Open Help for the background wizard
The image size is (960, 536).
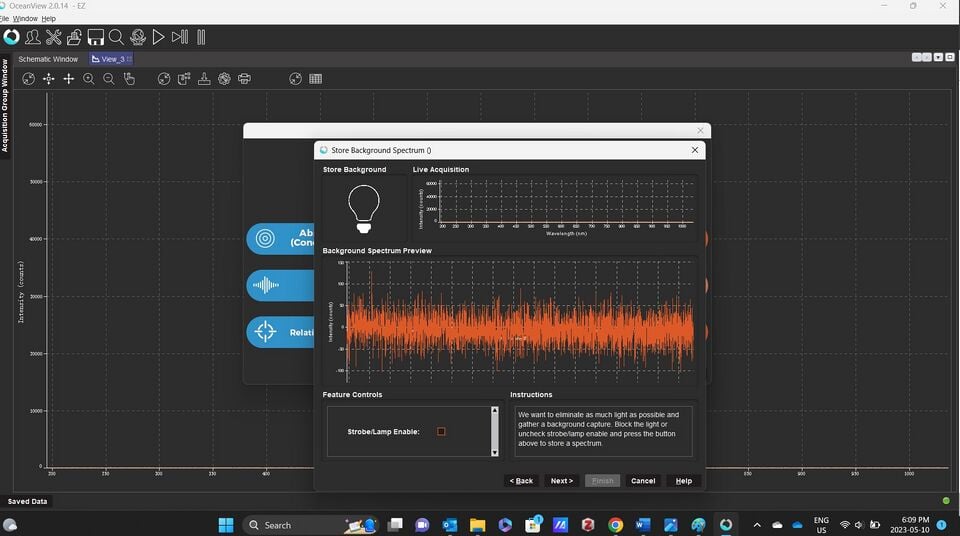click(x=684, y=481)
